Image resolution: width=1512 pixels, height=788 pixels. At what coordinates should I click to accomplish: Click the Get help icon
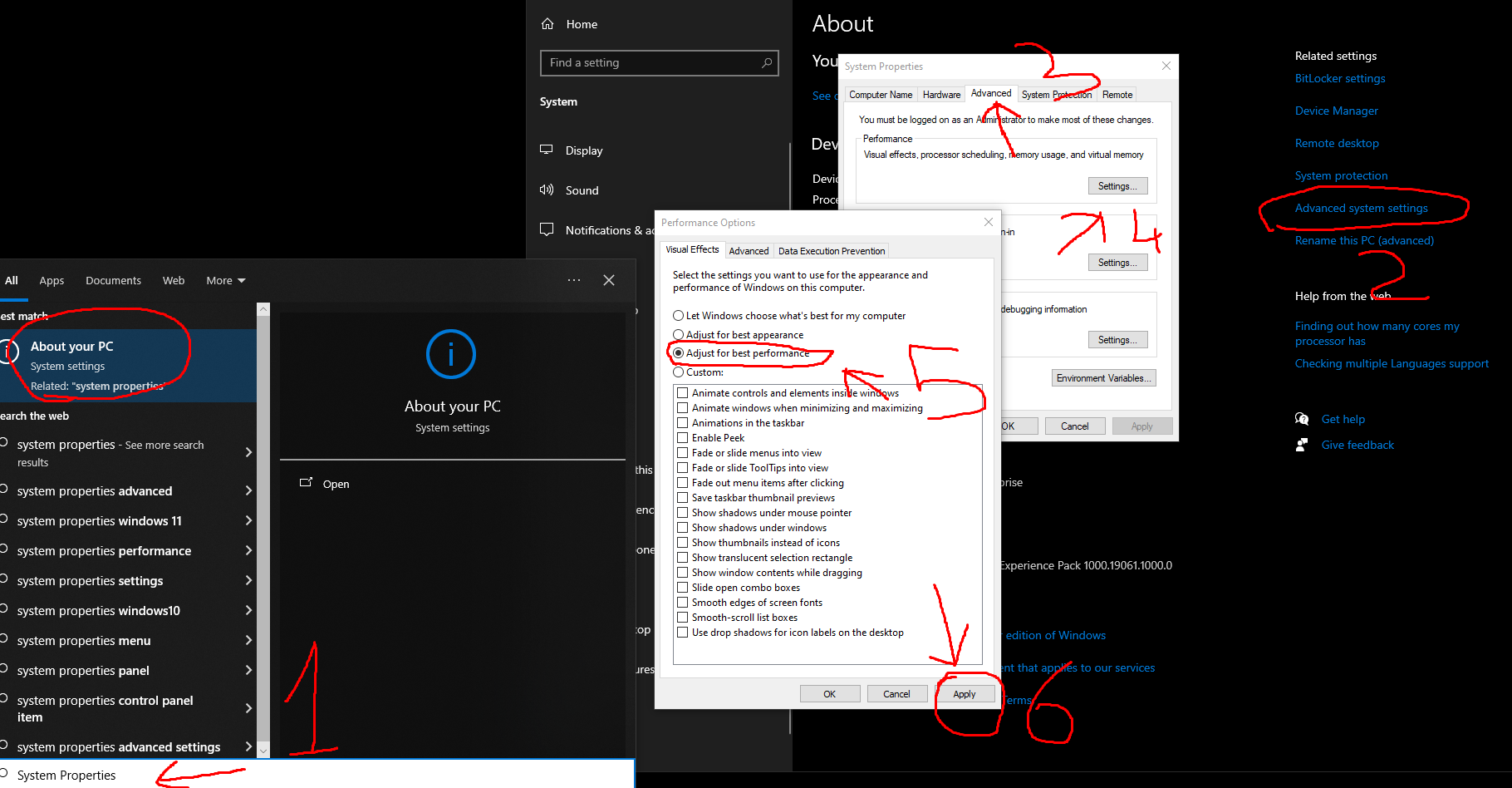coord(1301,419)
